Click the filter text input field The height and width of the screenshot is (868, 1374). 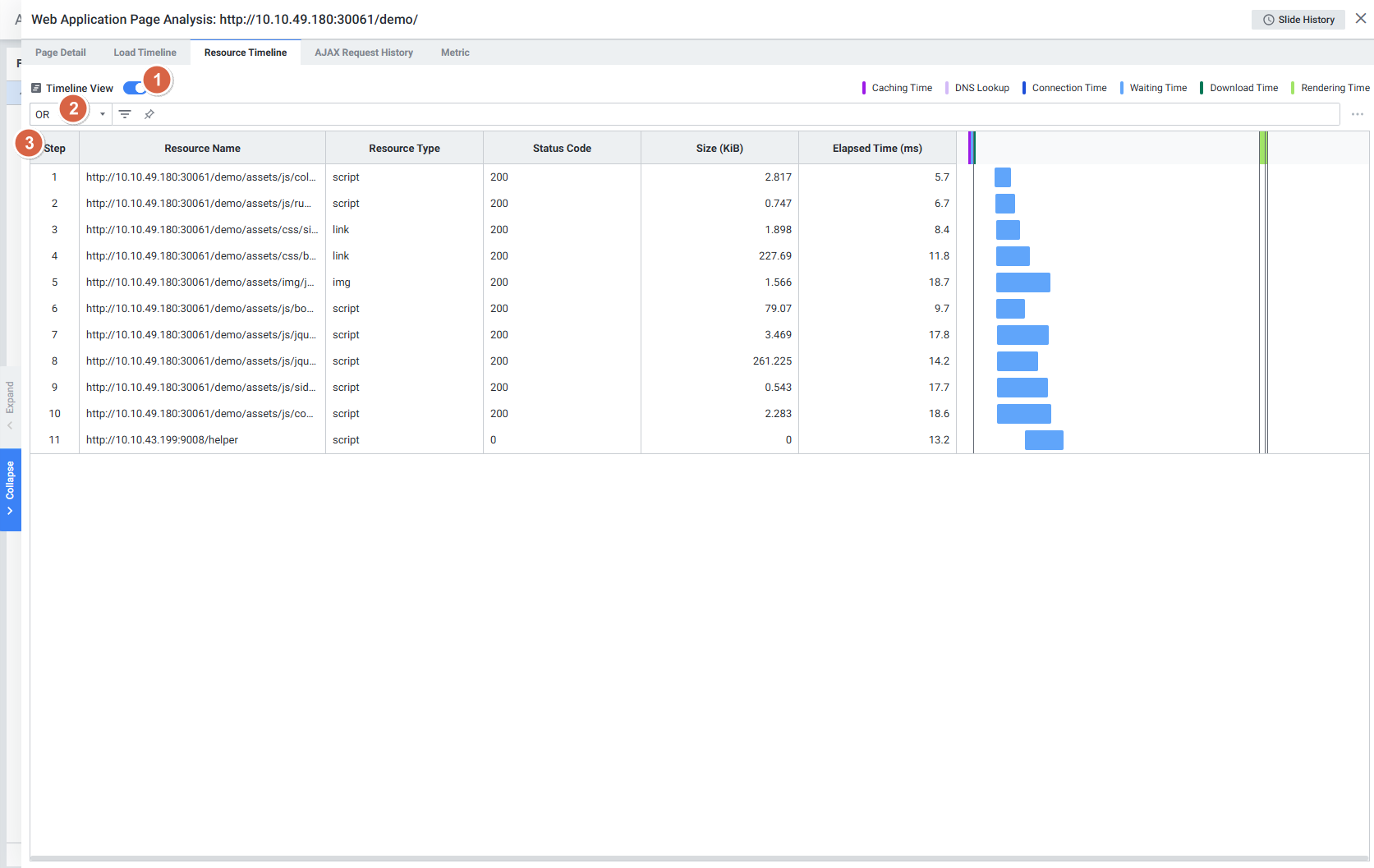click(739, 114)
